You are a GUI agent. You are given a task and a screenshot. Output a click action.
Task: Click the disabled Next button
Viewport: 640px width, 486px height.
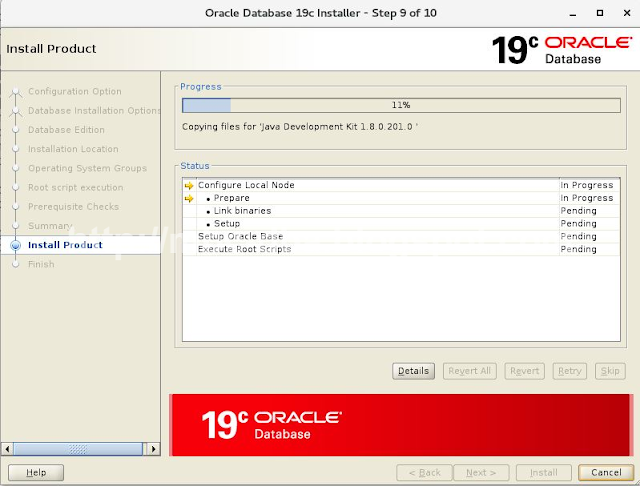(481, 473)
